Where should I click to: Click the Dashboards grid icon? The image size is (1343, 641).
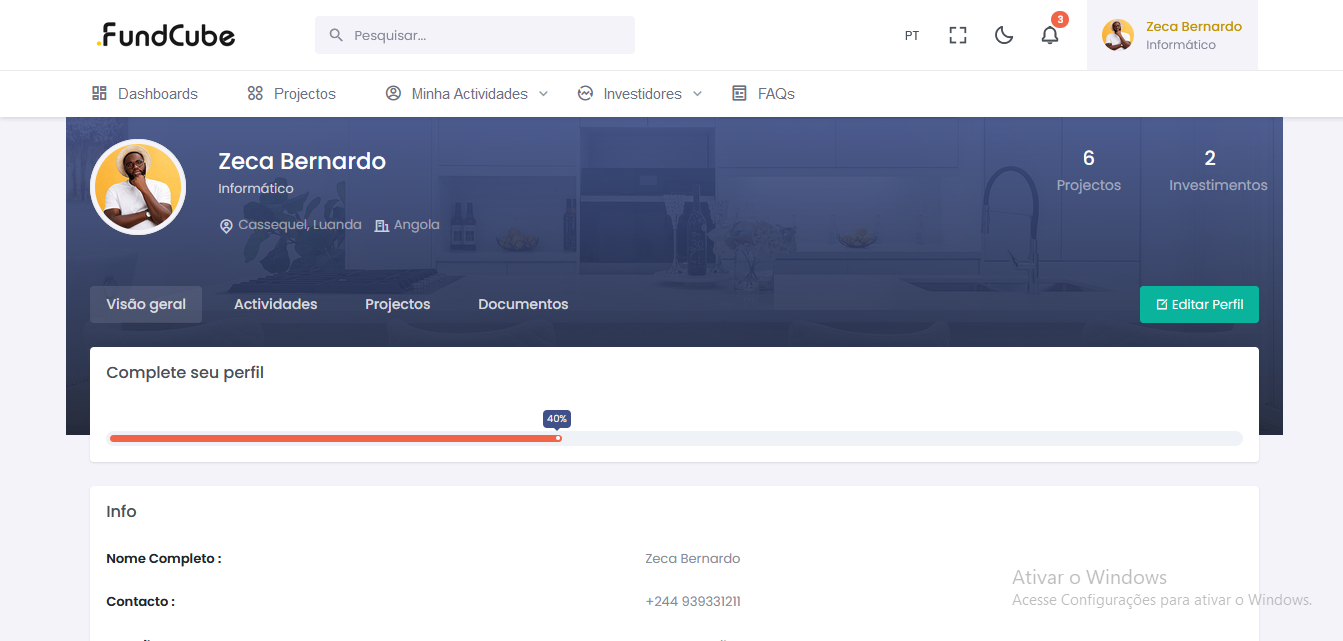pyautogui.click(x=99, y=93)
